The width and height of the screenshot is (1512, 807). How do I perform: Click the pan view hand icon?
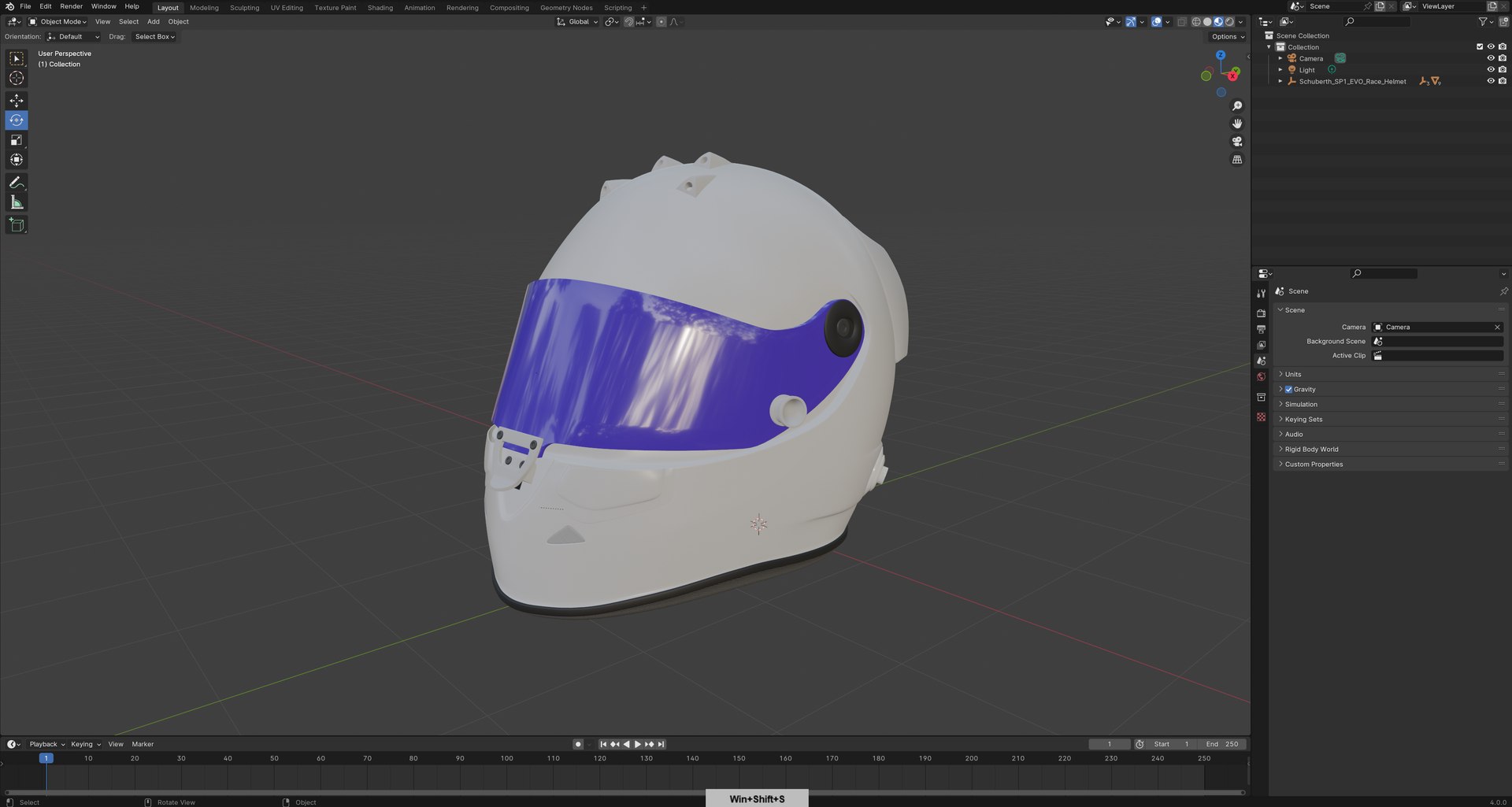[x=1237, y=124]
